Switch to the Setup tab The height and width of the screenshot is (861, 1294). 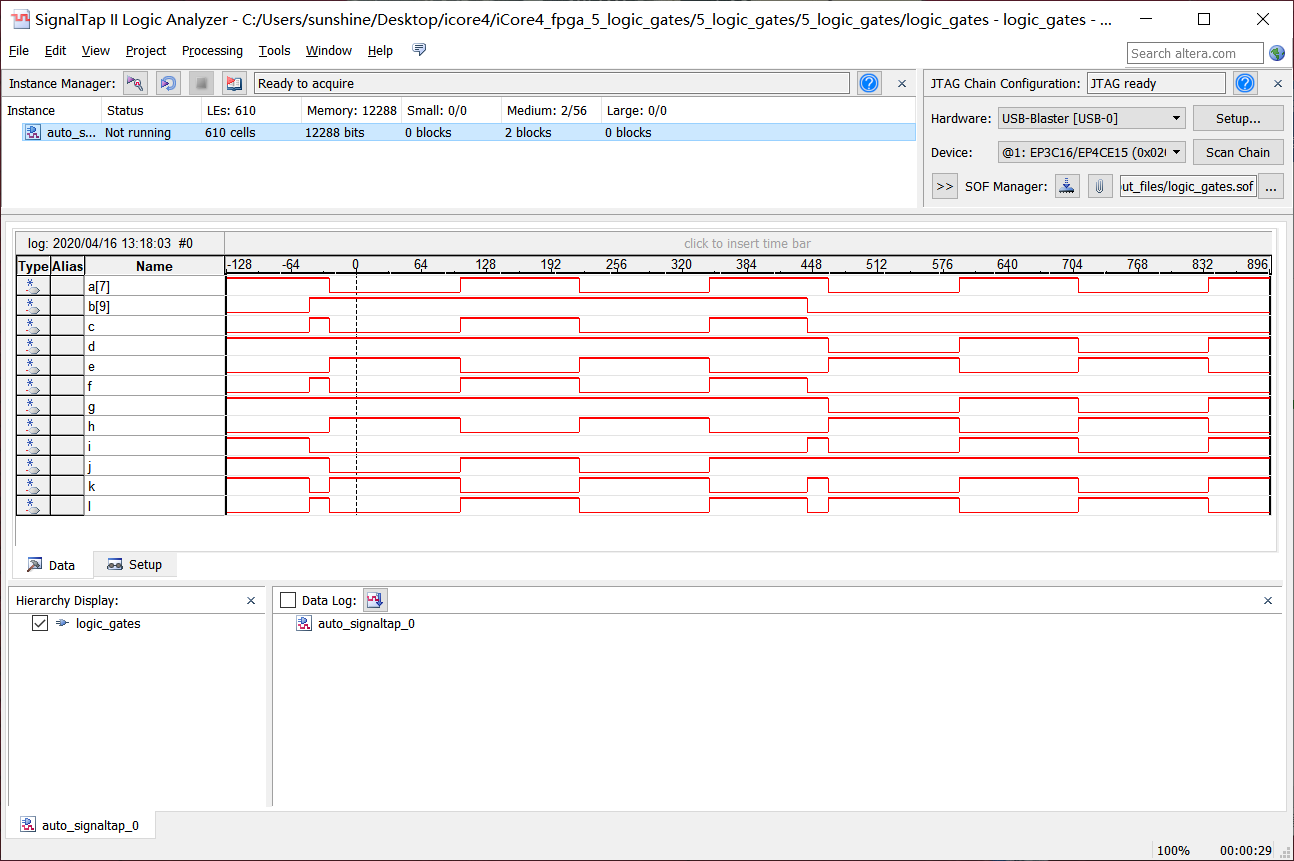point(135,565)
